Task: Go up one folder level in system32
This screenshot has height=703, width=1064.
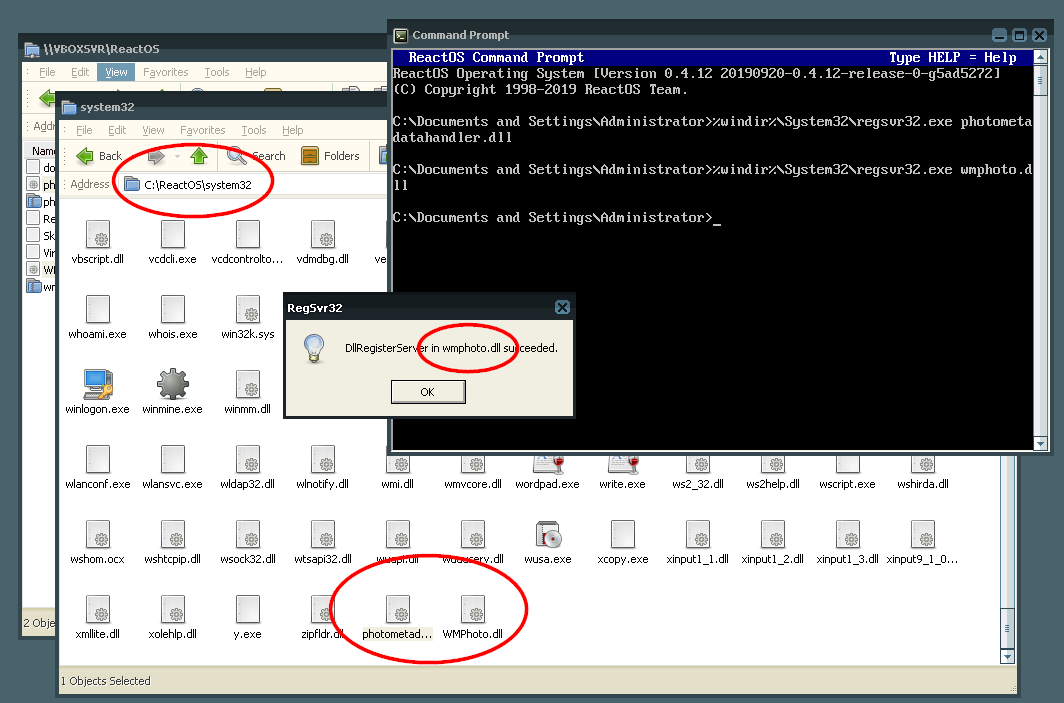Action: (199, 156)
